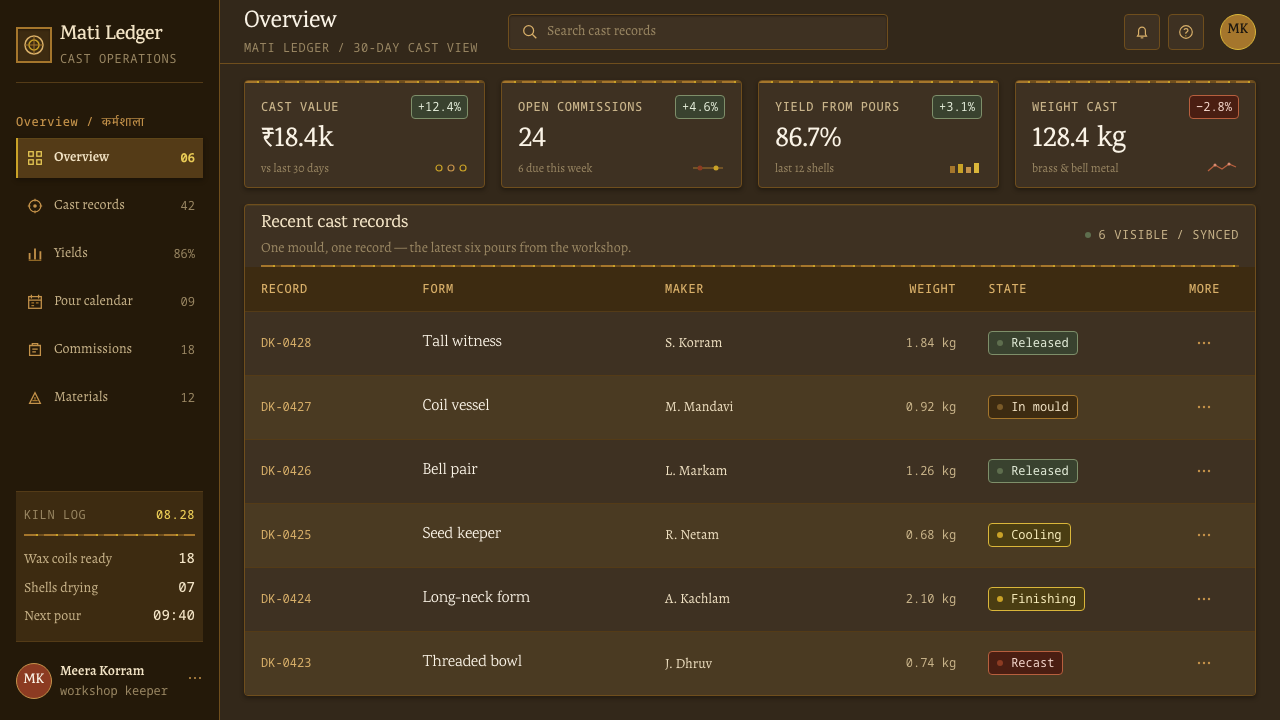Viewport: 1280px width, 720px height.
Task: Open record link DK-0425
Action: [286, 535]
